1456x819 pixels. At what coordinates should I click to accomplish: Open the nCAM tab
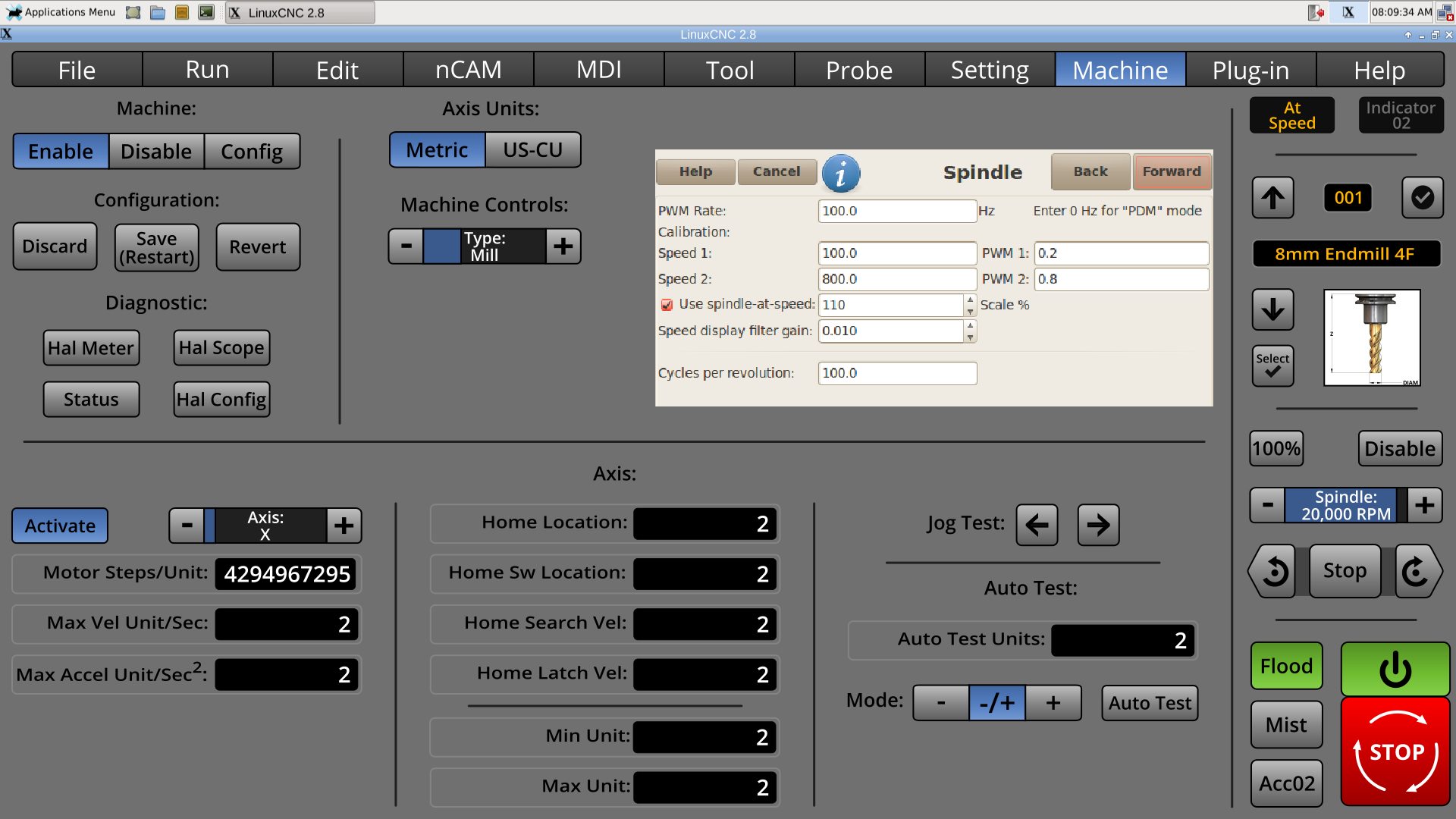click(468, 70)
